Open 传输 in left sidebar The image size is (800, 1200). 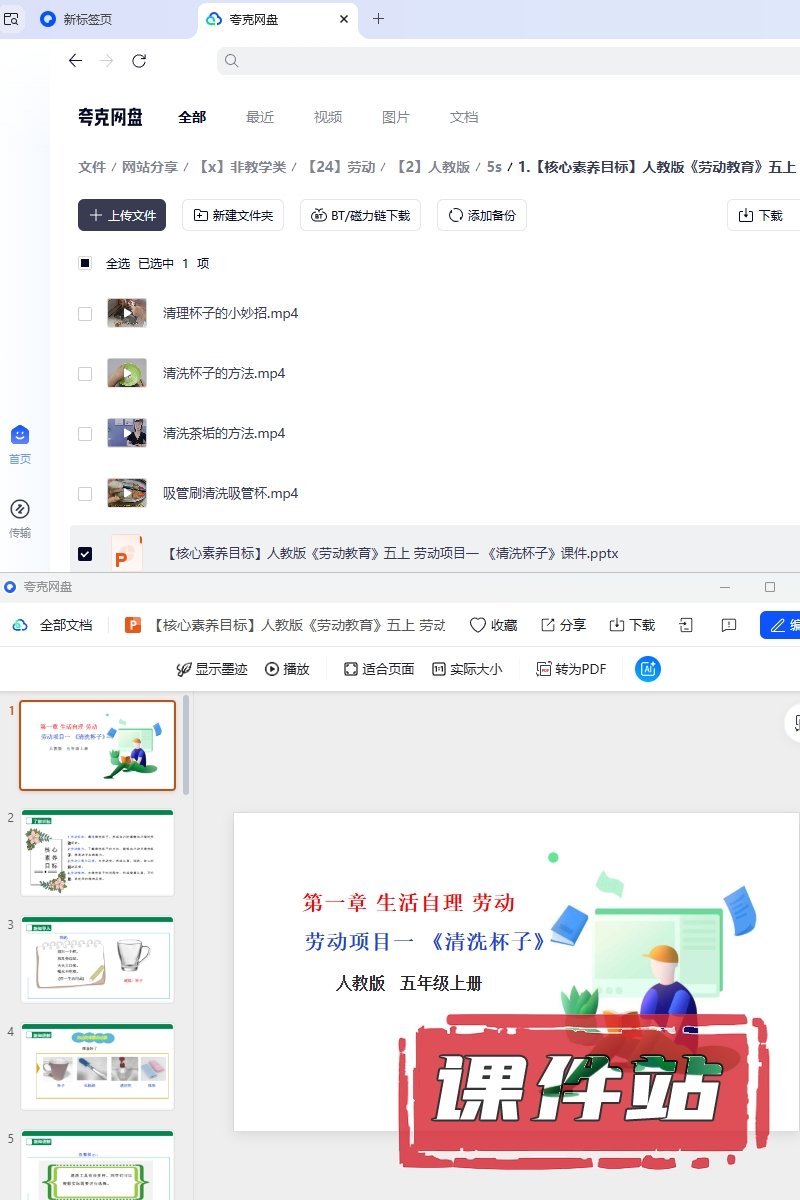click(x=20, y=519)
